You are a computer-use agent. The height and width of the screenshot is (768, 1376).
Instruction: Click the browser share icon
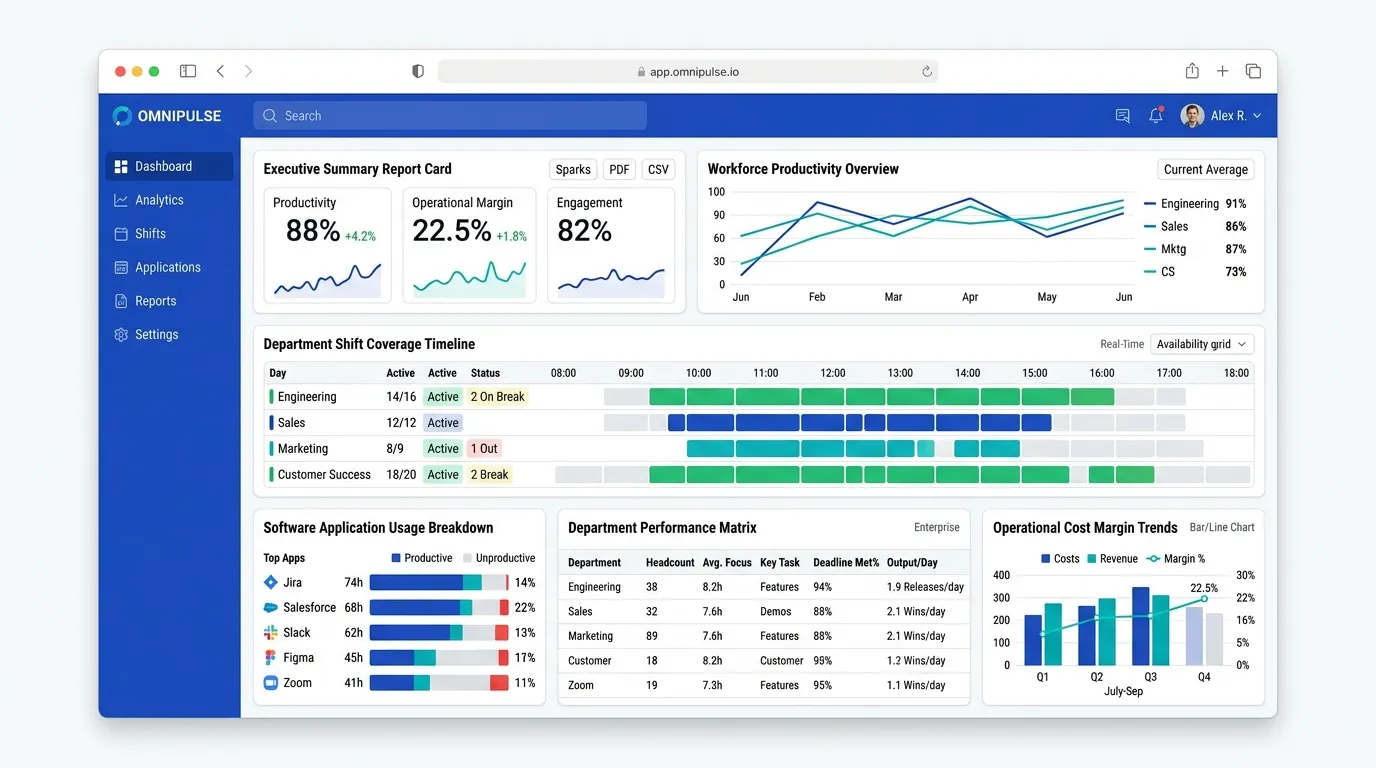(x=1192, y=71)
